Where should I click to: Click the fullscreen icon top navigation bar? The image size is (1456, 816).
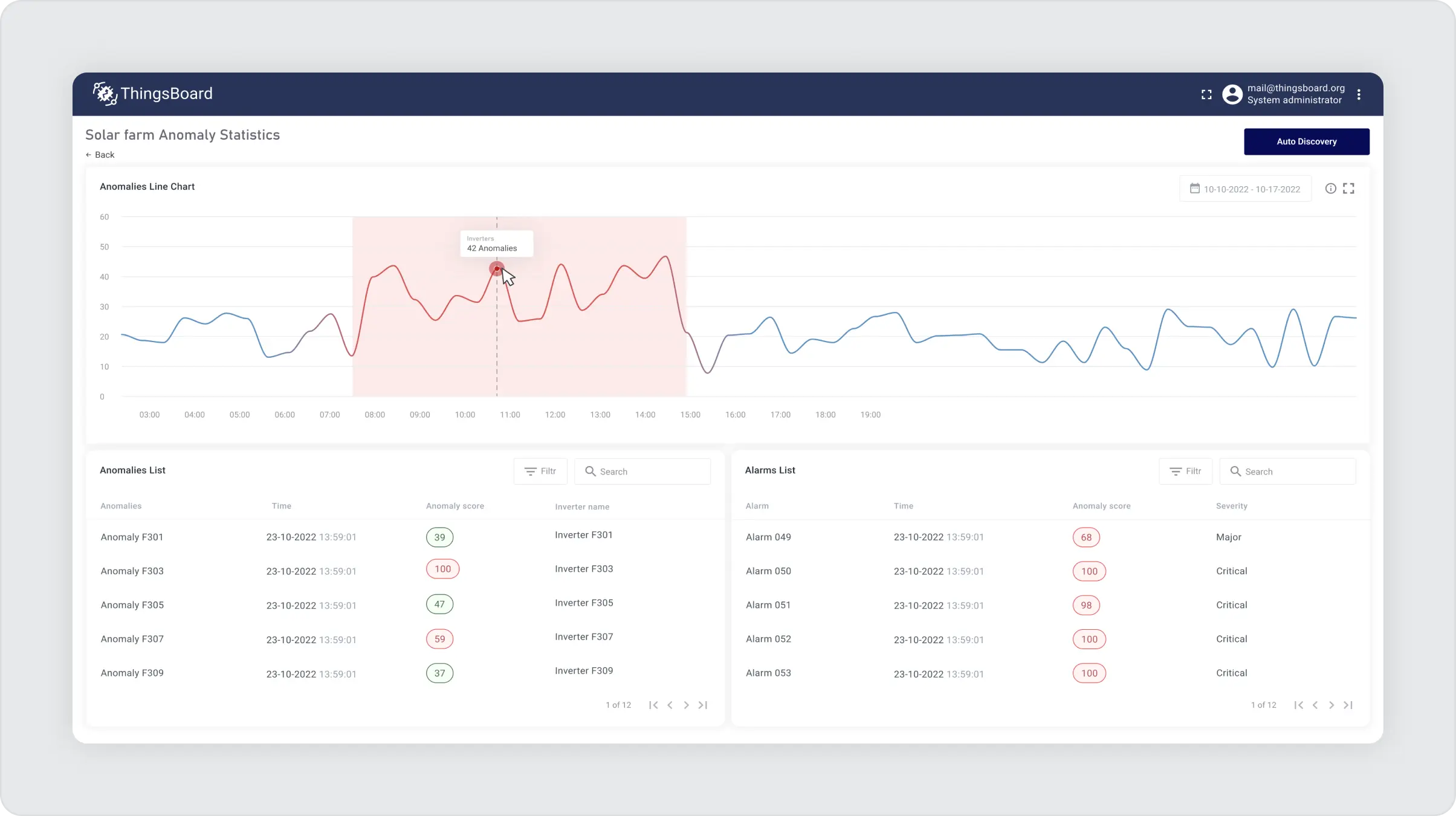[1207, 93]
